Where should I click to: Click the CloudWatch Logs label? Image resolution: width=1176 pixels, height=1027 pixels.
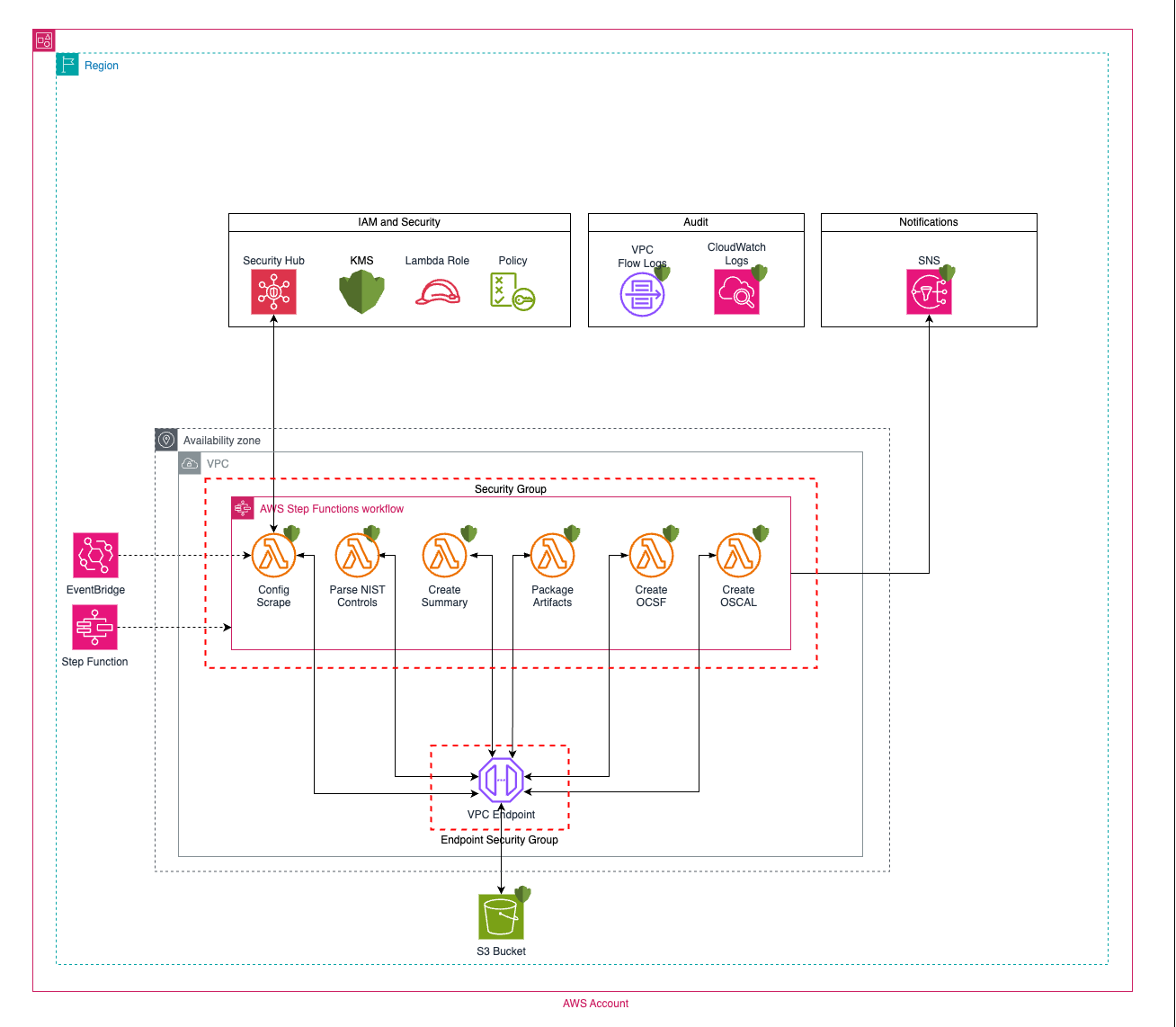click(736, 254)
